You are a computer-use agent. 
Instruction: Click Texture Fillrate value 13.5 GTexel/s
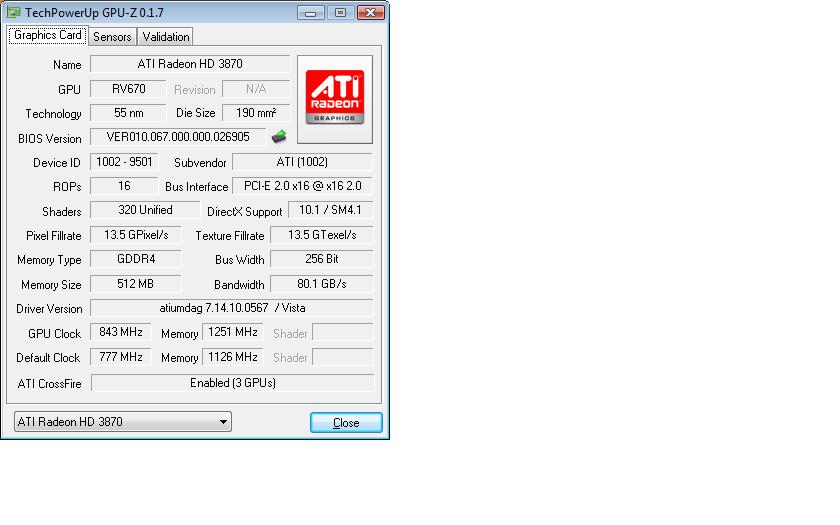pyautogui.click(x=321, y=235)
